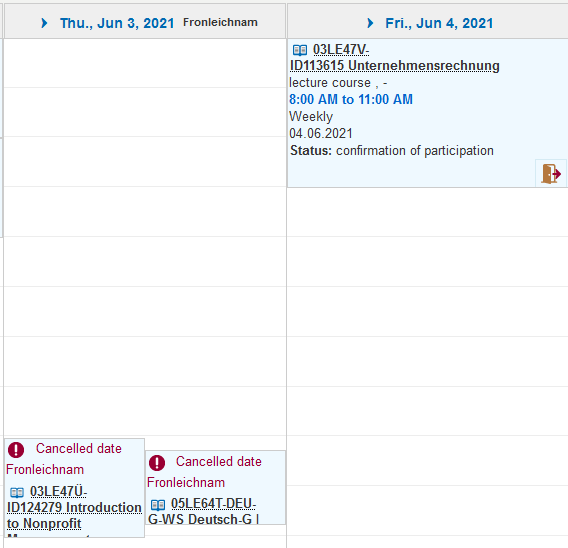Click 'Cancelled date' text on Deutsch-G entry

[219, 461]
